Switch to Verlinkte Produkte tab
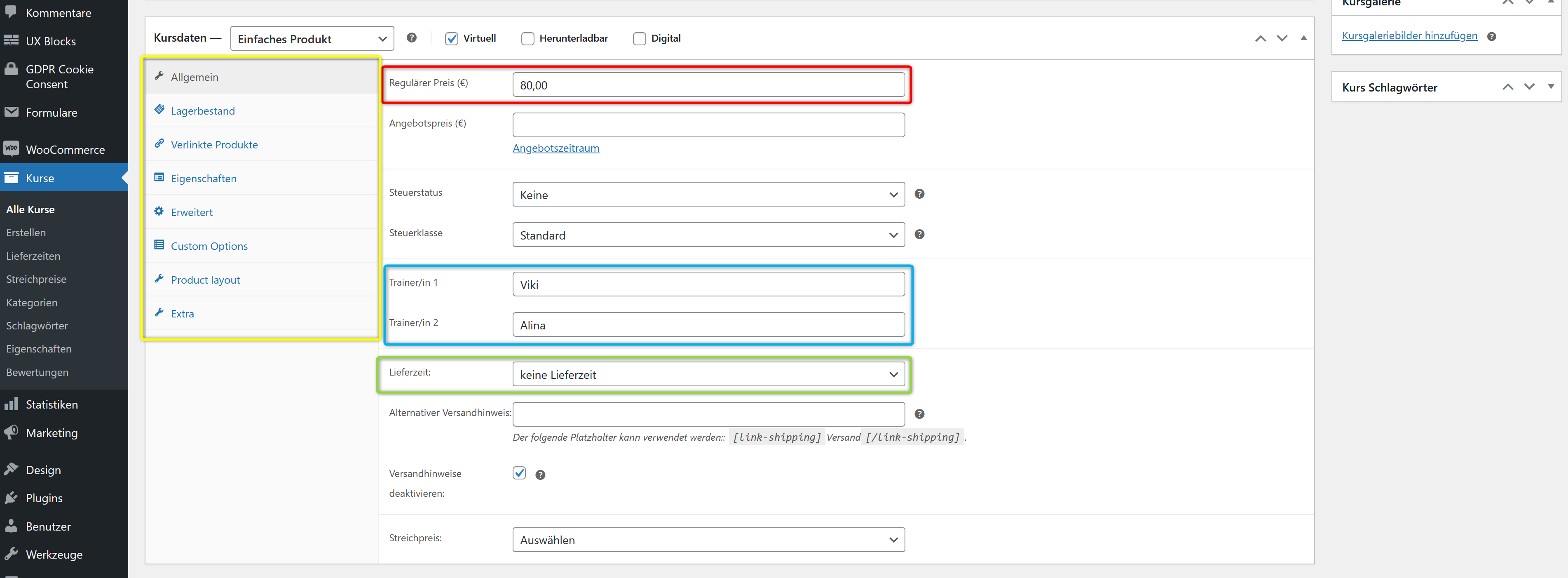Screen dimensions: 1568x578 pyautogui.click(x=262, y=144)
